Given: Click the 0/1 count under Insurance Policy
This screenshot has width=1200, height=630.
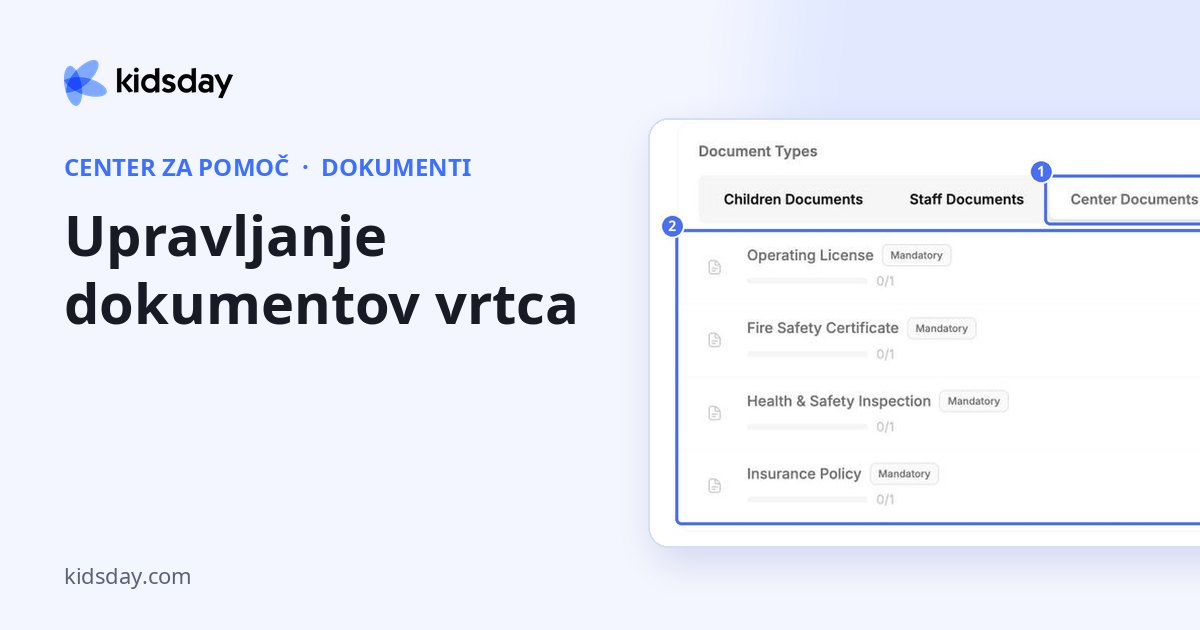Looking at the screenshot, I should [885, 499].
